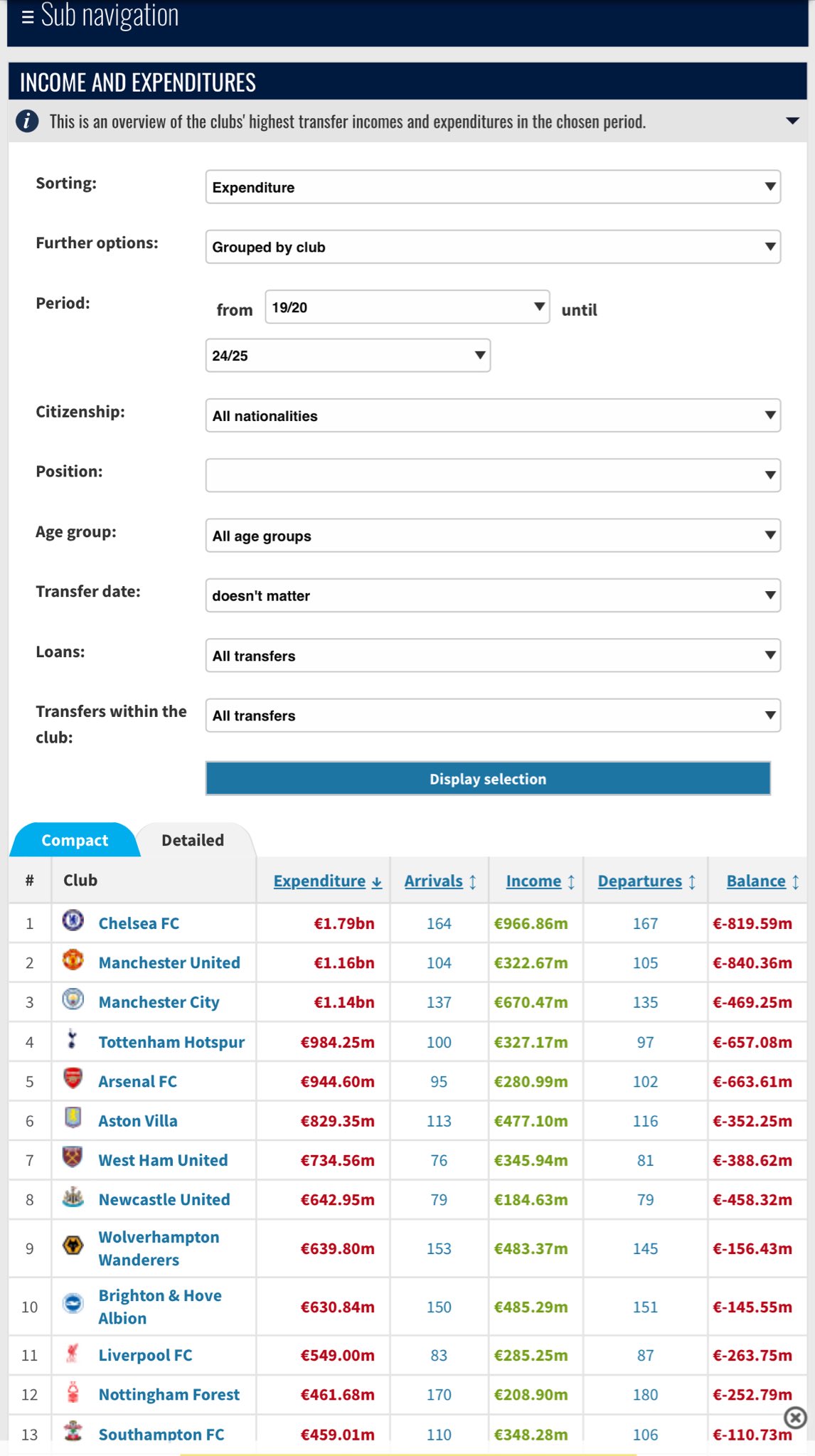Click Manchester United's €-840.36m balance value
This screenshot has width=815, height=1456.
click(x=752, y=962)
